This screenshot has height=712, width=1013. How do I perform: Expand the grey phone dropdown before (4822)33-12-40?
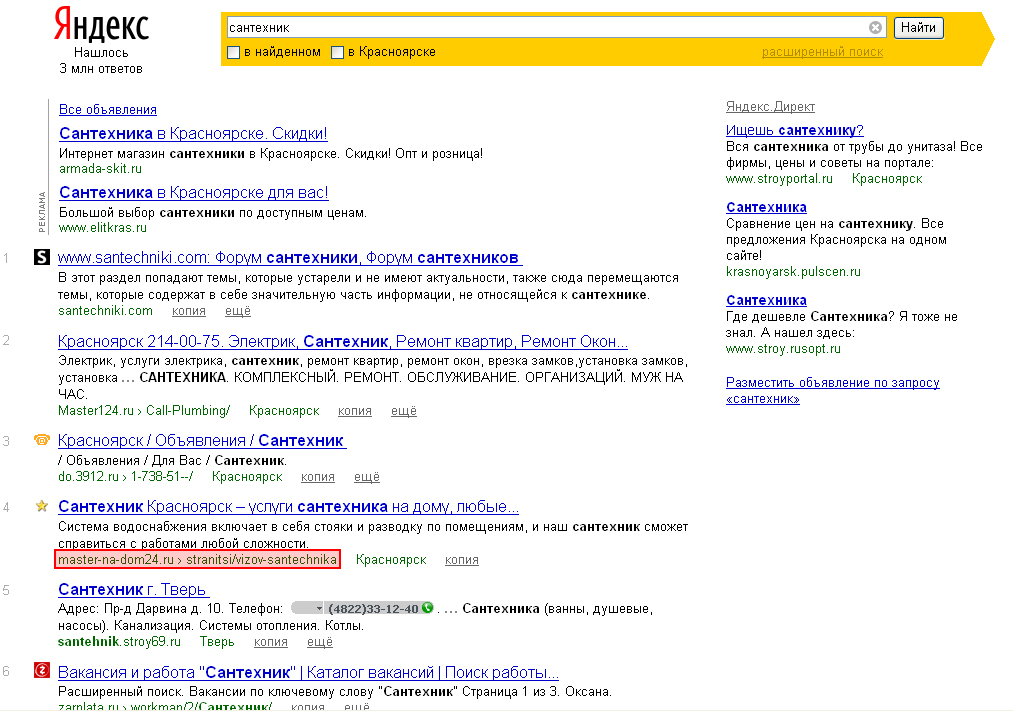click(x=319, y=608)
